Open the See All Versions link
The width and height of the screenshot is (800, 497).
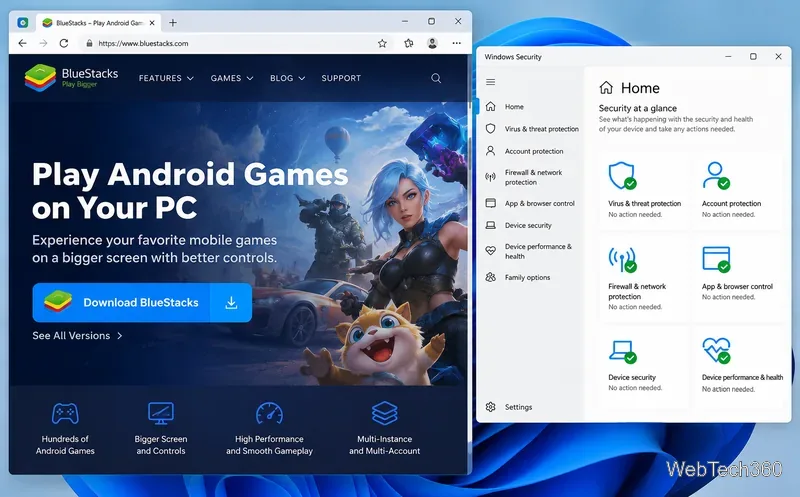coord(77,336)
